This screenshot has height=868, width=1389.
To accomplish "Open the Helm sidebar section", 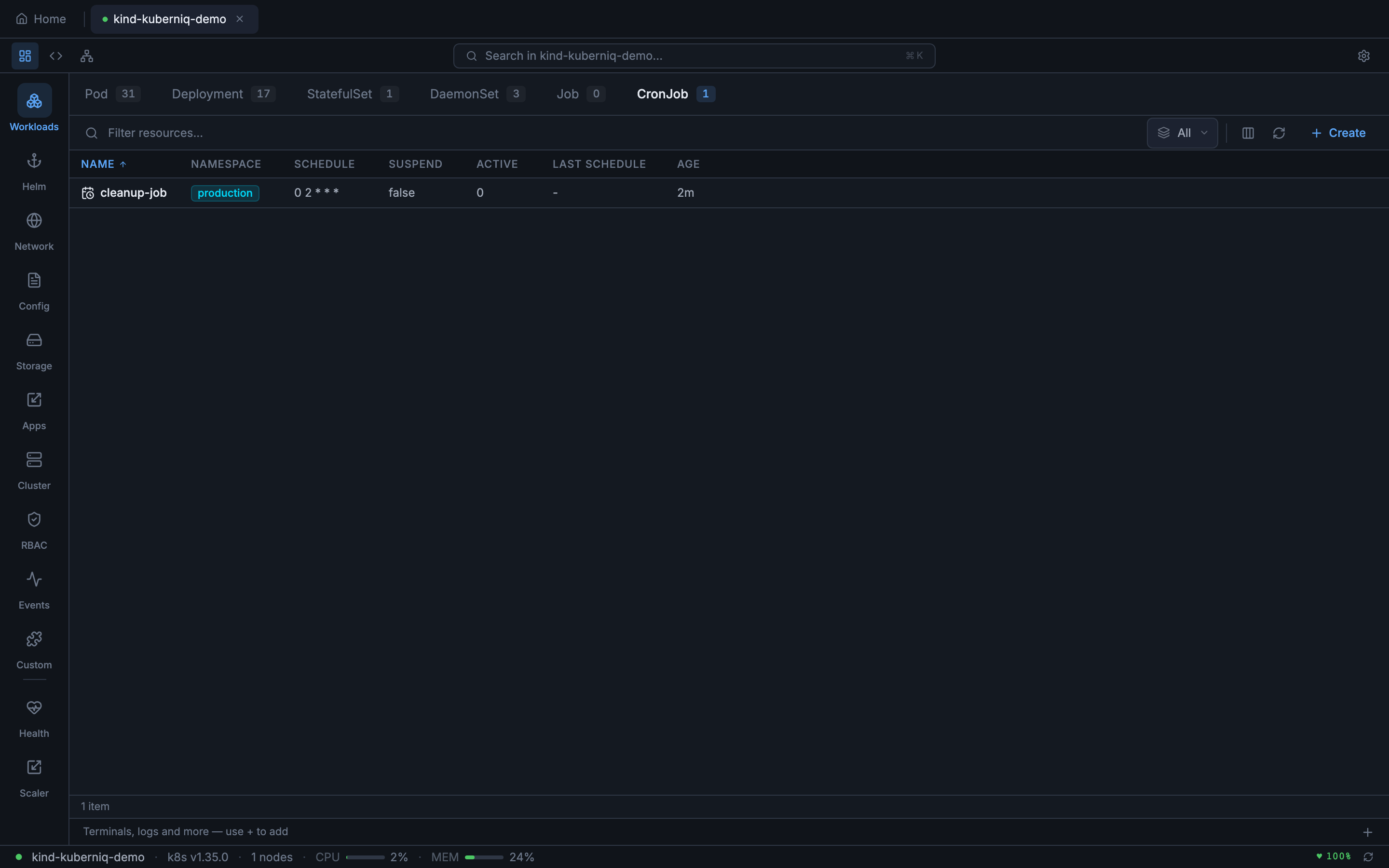I will (34, 171).
